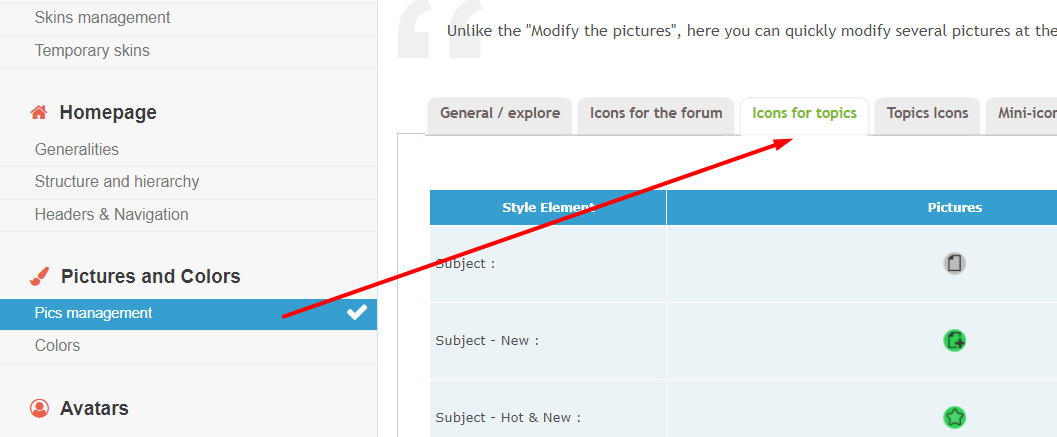The height and width of the screenshot is (437, 1057).
Task: Select the Icons for topics tab
Action: pos(804,115)
